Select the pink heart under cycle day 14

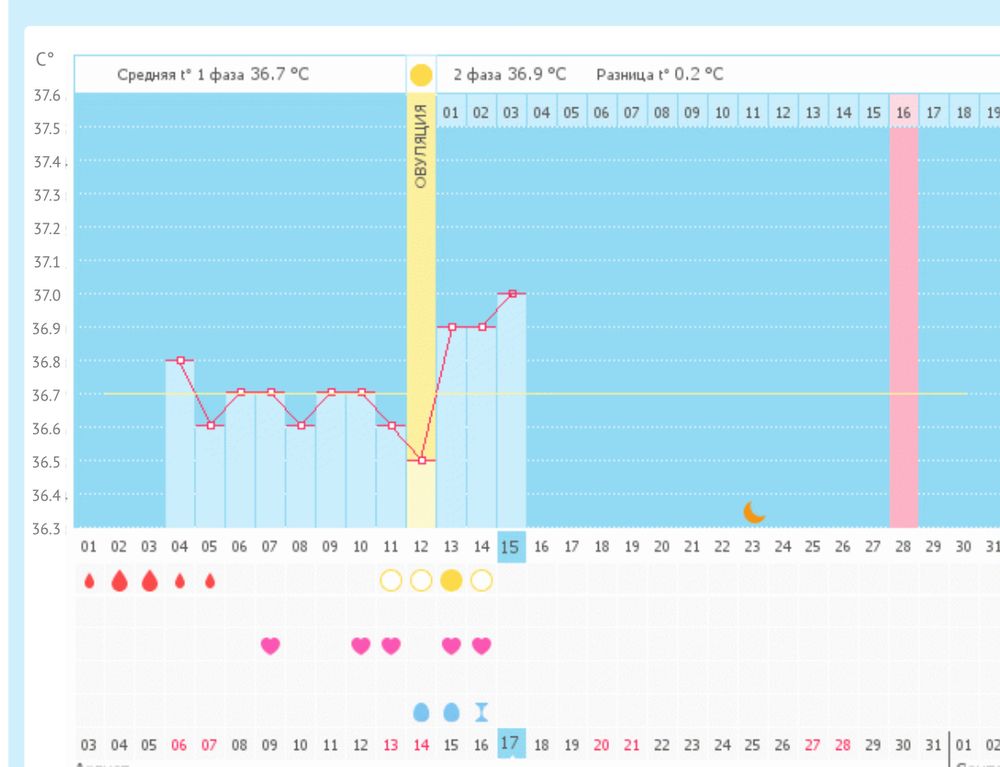tap(481, 646)
